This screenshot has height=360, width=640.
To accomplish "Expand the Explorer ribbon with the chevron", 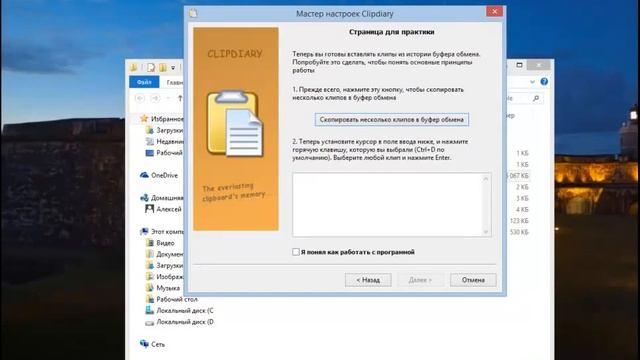I will point(532,82).
